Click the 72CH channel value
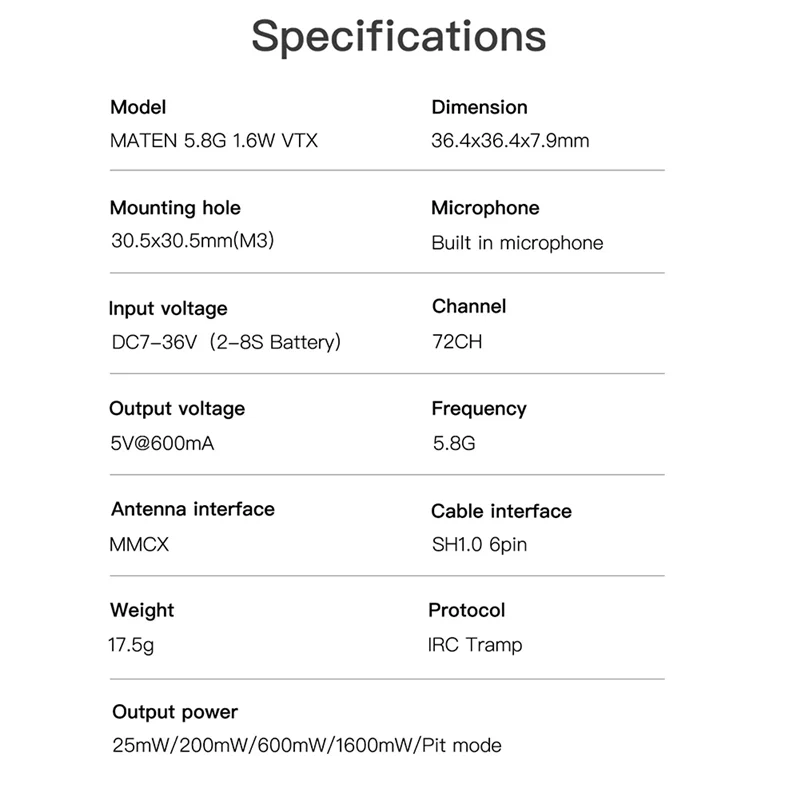Viewport: 800px width, 800px height. [457, 341]
